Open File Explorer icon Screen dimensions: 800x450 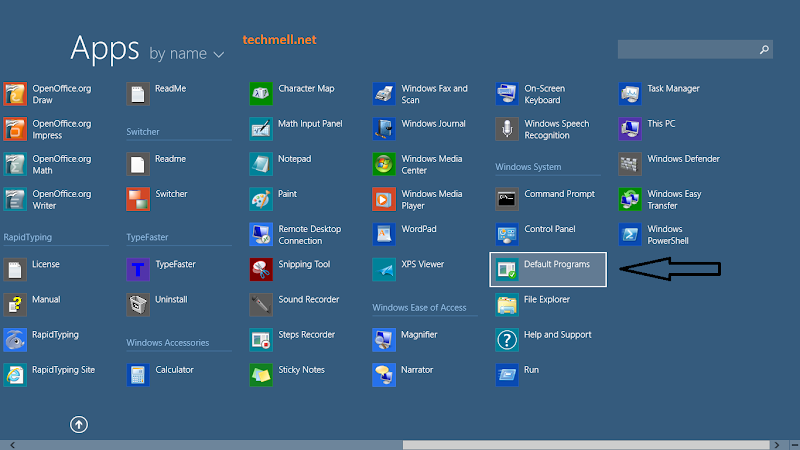pos(507,305)
